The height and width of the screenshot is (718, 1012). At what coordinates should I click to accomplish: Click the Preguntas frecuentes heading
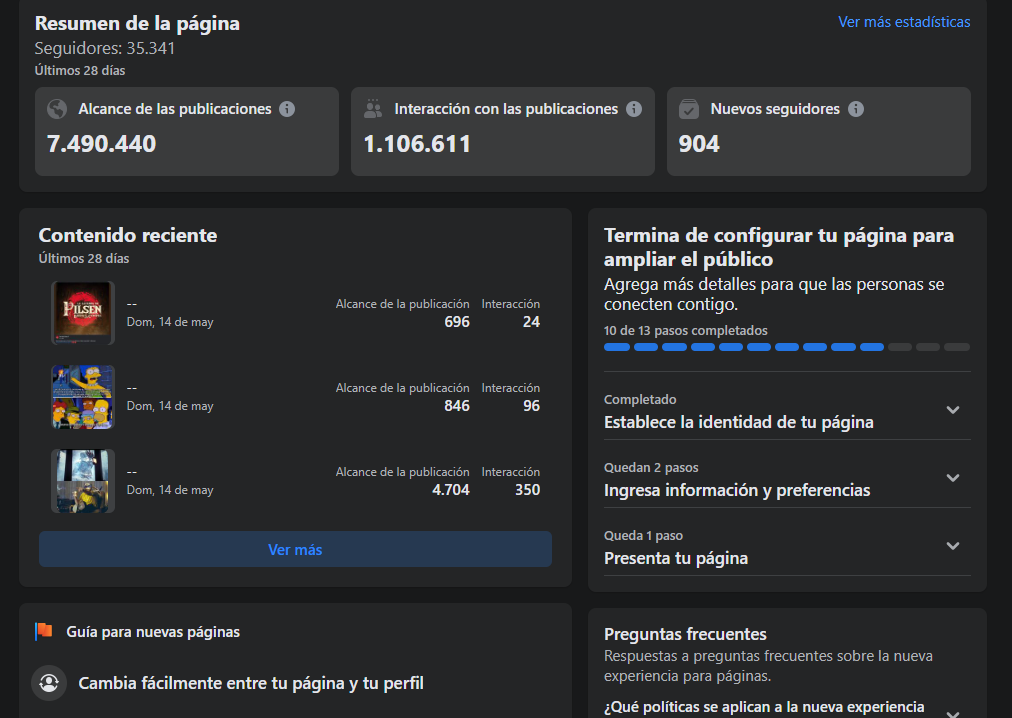pos(685,634)
